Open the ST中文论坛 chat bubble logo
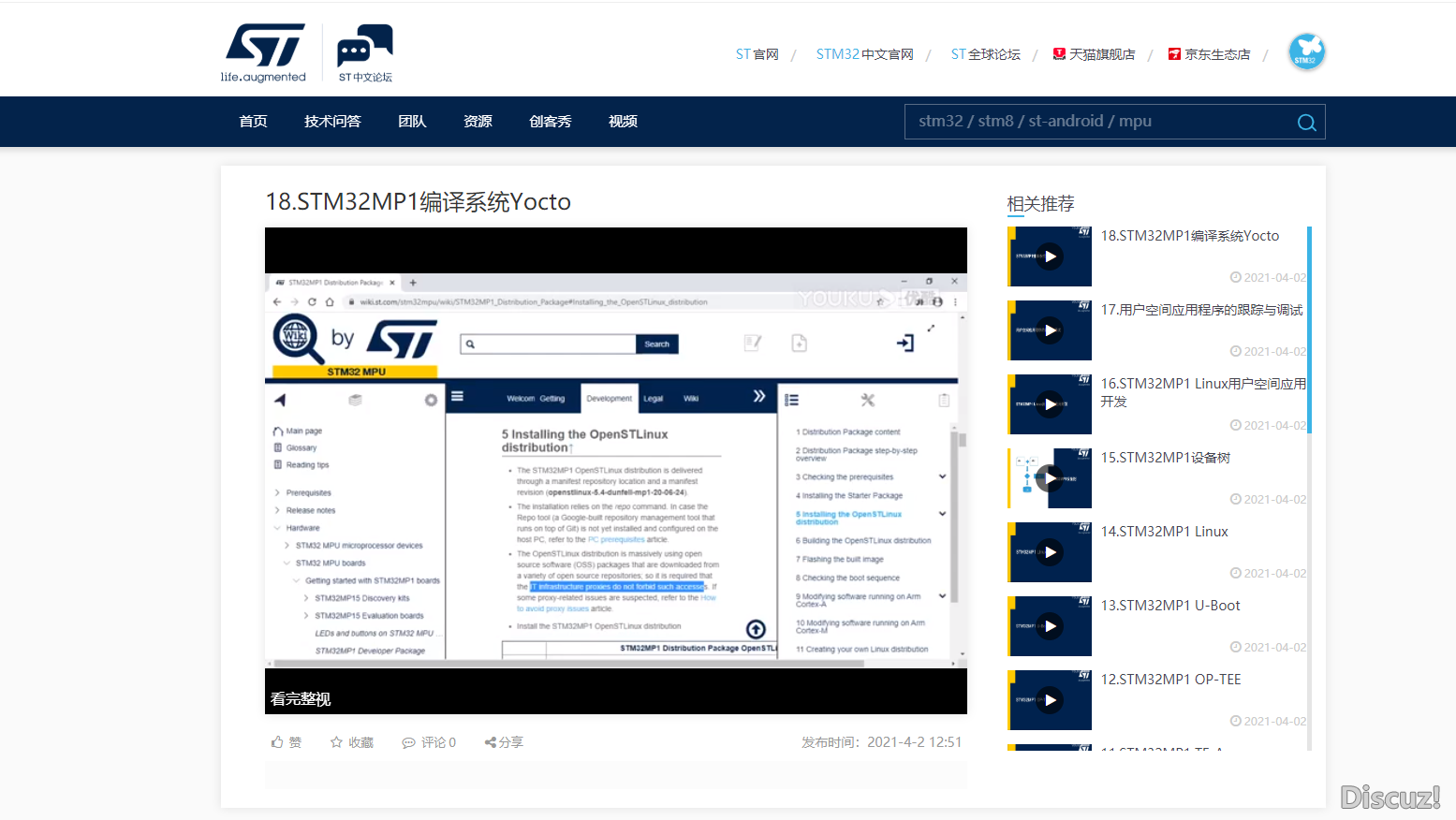1456x820 pixels. 365,53
